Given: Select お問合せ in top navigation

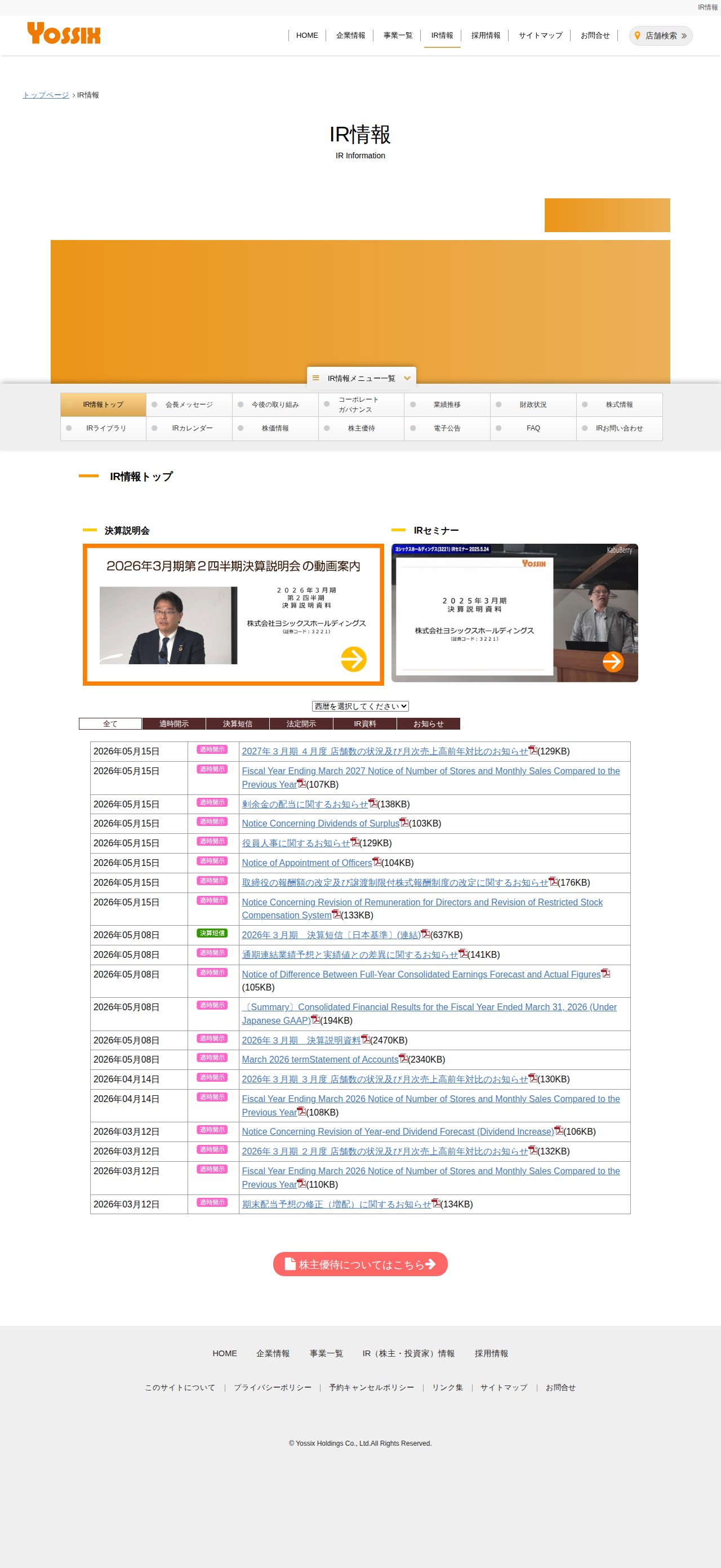Looking at the screenshot, I should pos(595,35).
